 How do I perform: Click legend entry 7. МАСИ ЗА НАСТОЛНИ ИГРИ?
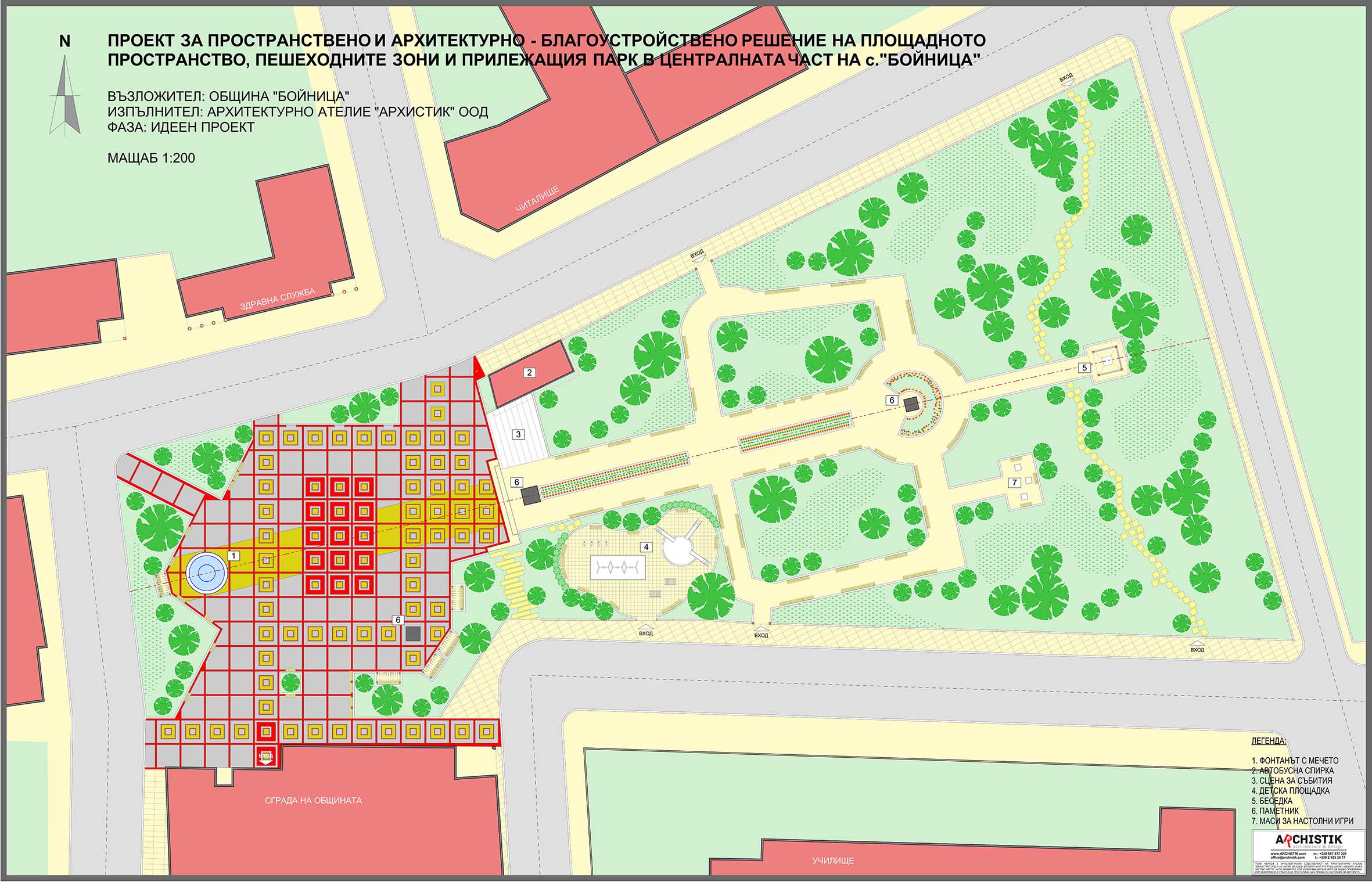tap(1302, 821)
